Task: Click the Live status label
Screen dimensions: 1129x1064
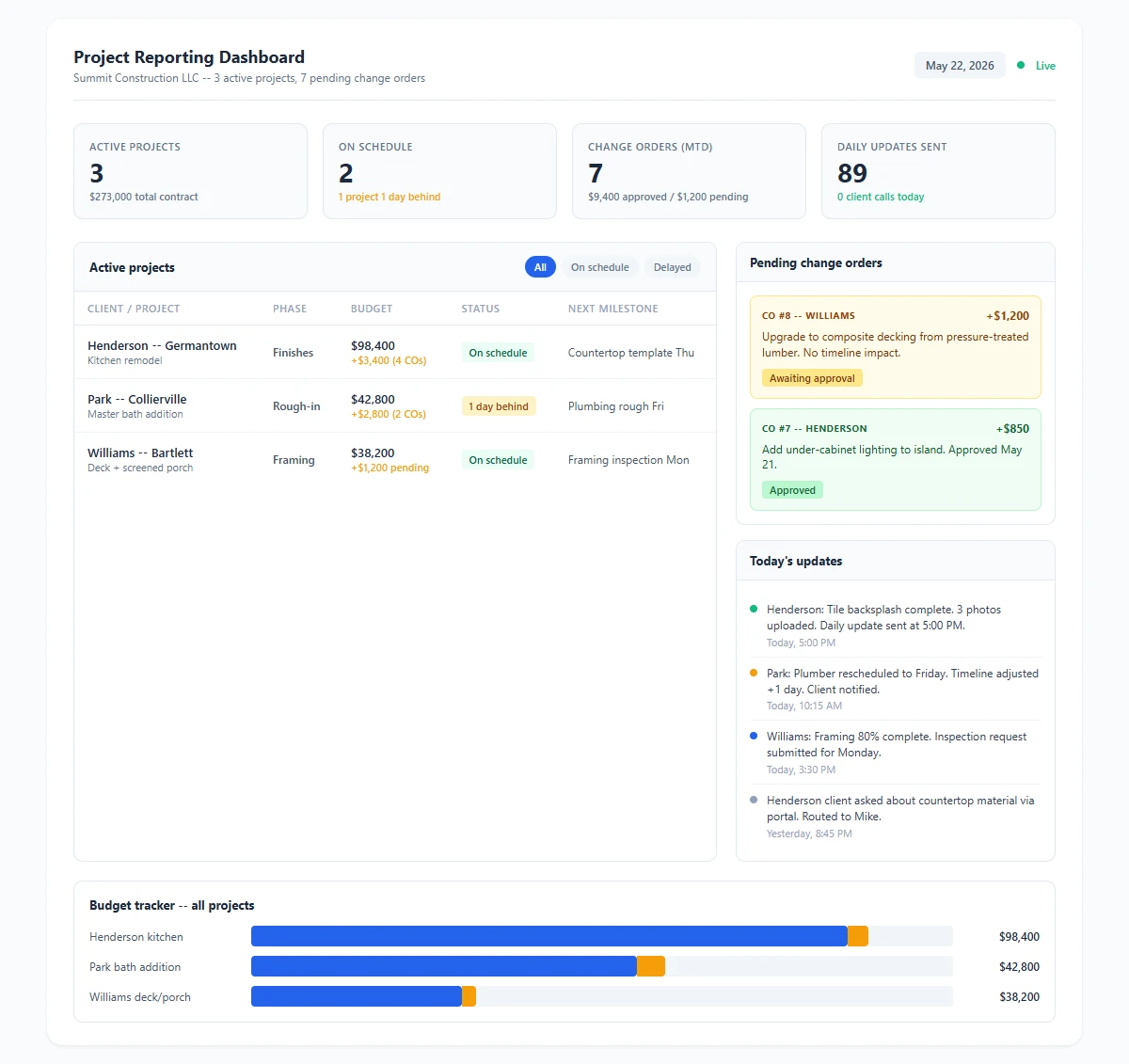Action: click(1045, 66)
